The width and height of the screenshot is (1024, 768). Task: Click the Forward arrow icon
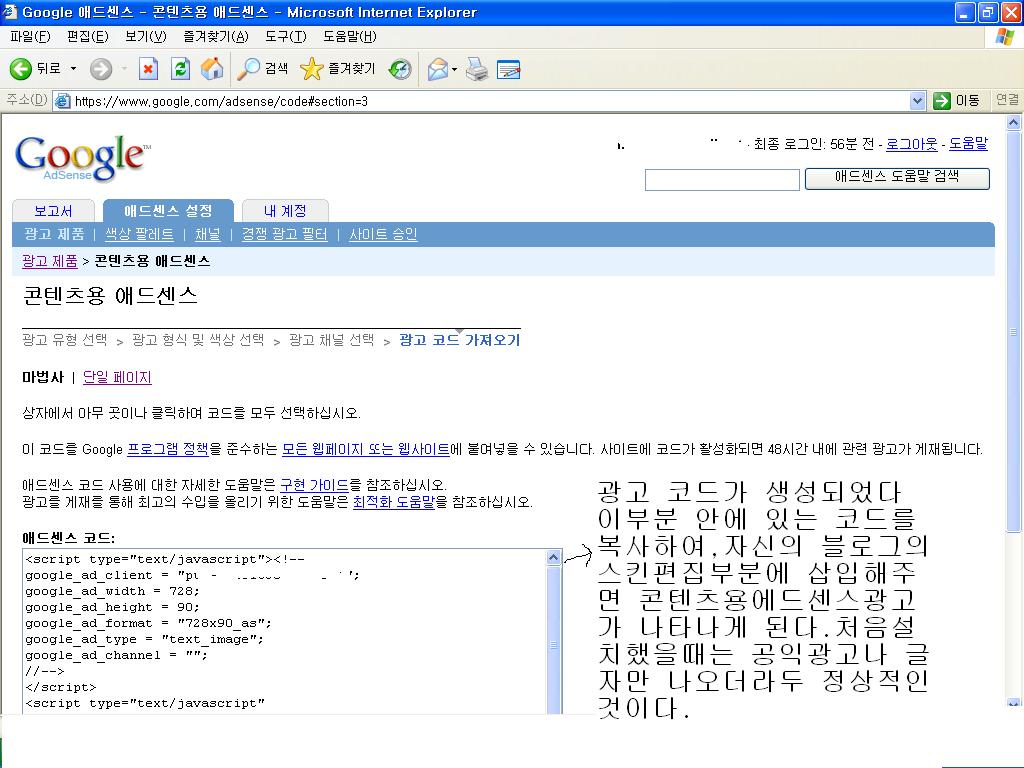(x=101, y=69)
